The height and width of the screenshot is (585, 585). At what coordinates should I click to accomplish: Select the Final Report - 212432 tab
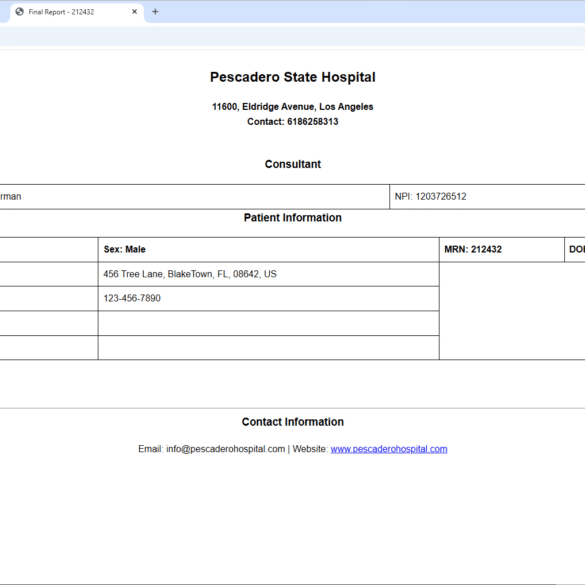[76, 12]
